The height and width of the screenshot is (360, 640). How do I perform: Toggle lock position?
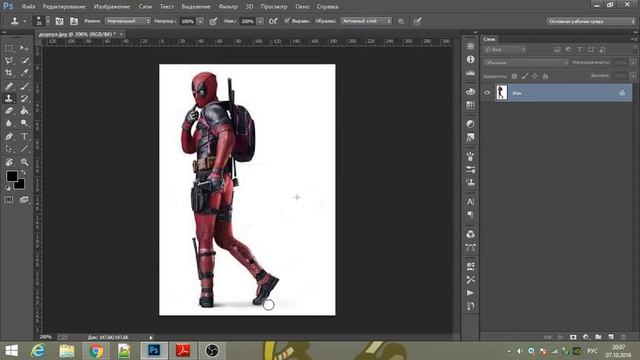535,76
